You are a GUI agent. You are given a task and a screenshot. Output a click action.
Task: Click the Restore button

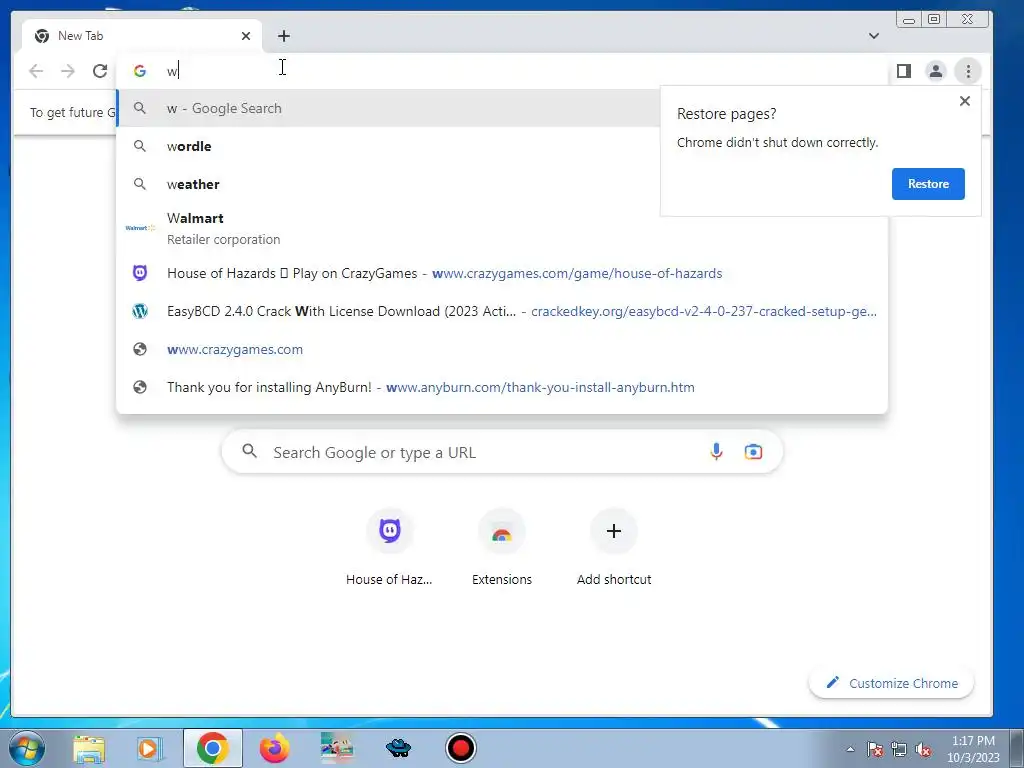click(928, 184)
